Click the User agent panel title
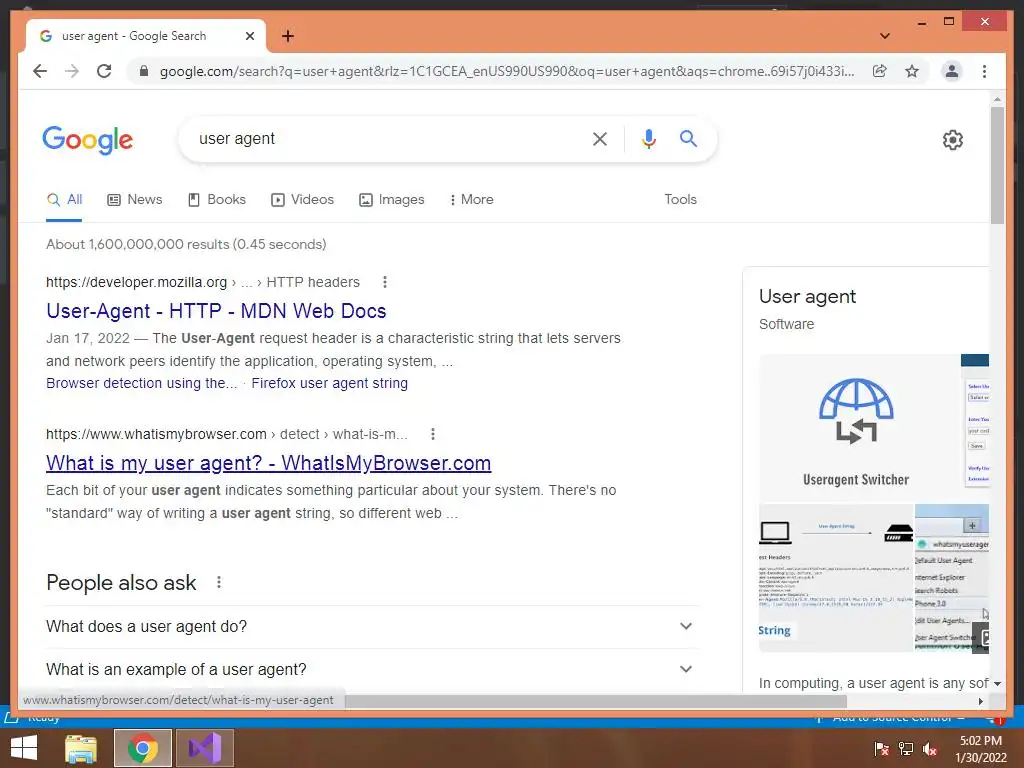Viewport: 1024px width, 768px height. pyautogui.click(x=807, y=296)
